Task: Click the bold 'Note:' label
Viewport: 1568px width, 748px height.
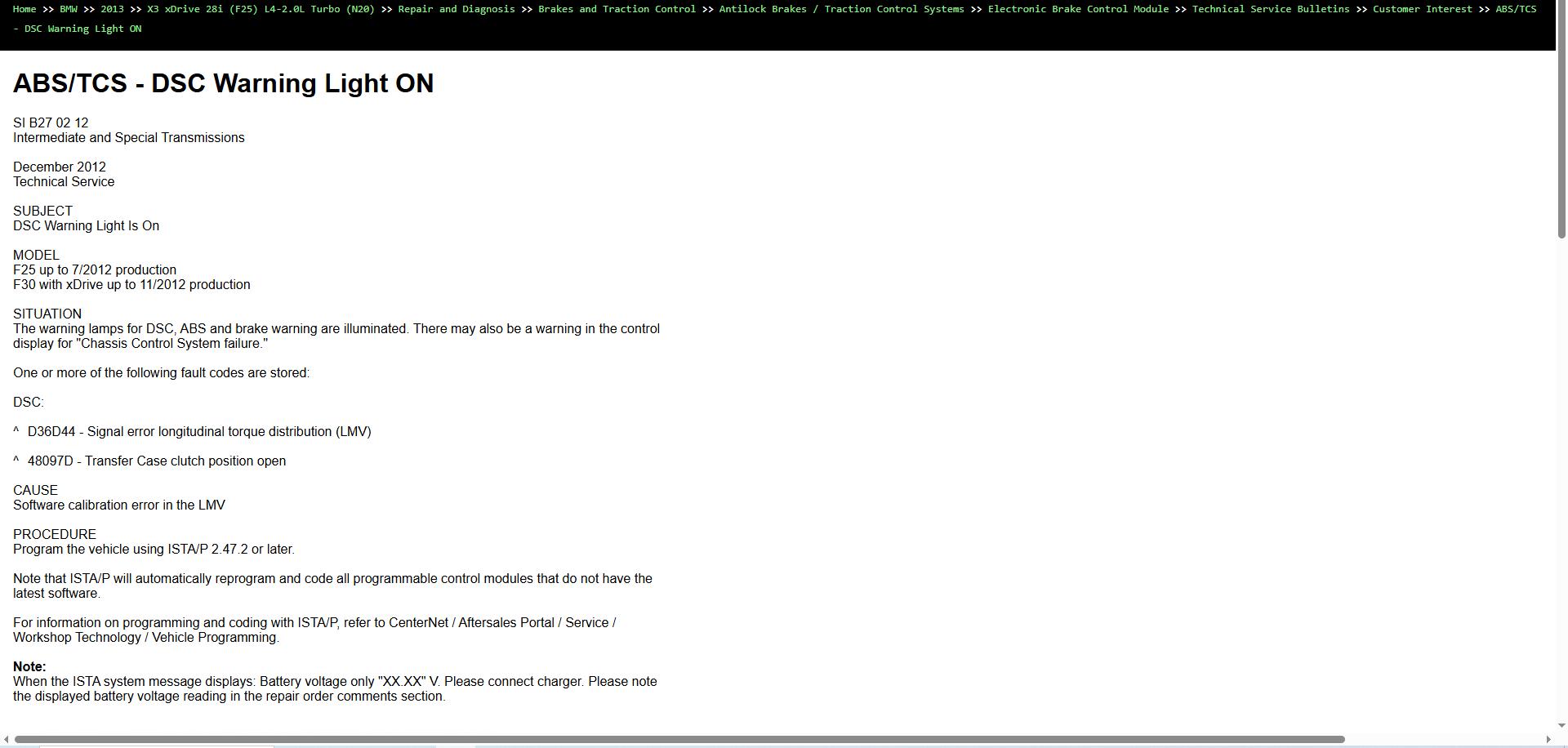Action: (x=29, y=667)
